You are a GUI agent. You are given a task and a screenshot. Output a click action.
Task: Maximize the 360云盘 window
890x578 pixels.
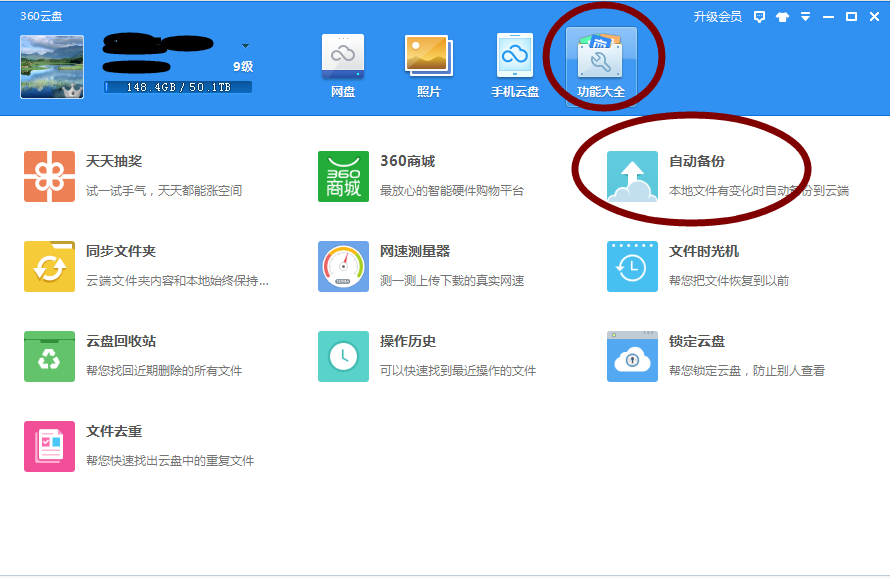(851, 16)
